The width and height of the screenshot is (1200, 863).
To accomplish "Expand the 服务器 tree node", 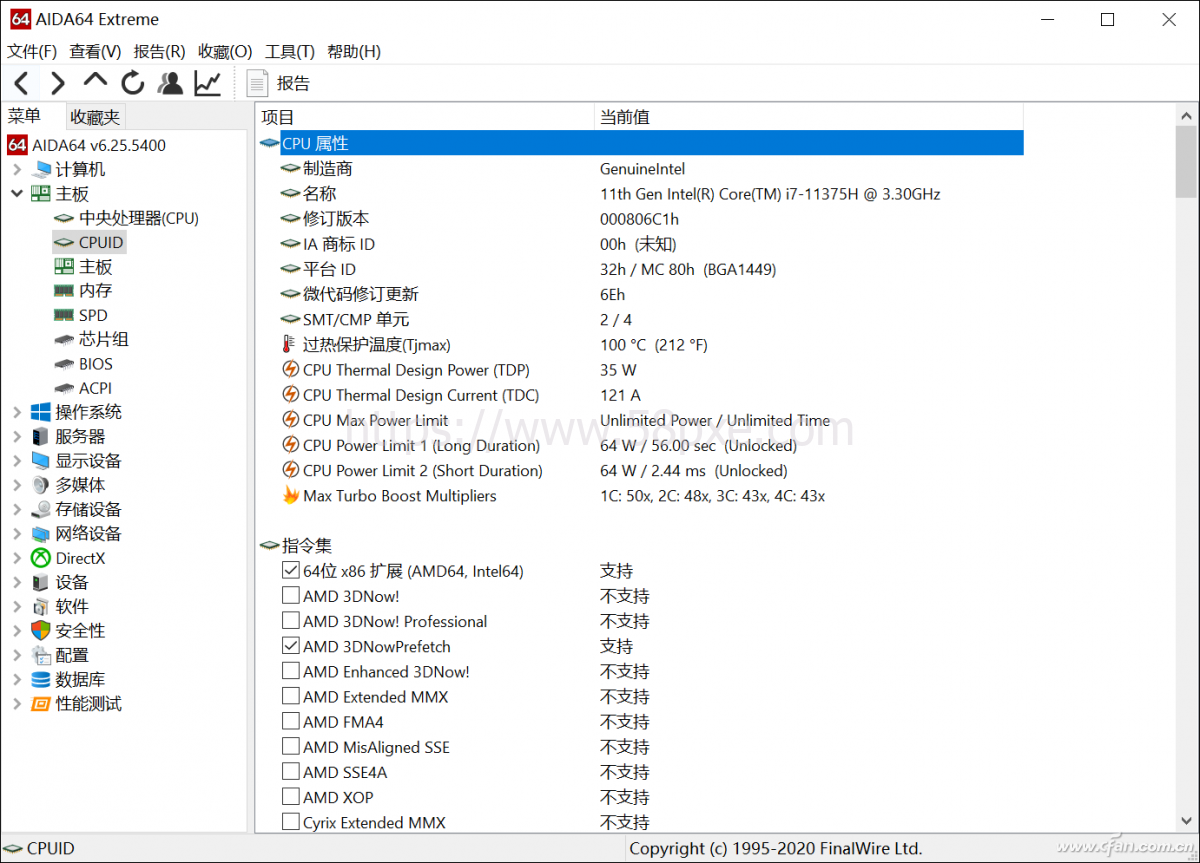I will click(x=17, y=437).
